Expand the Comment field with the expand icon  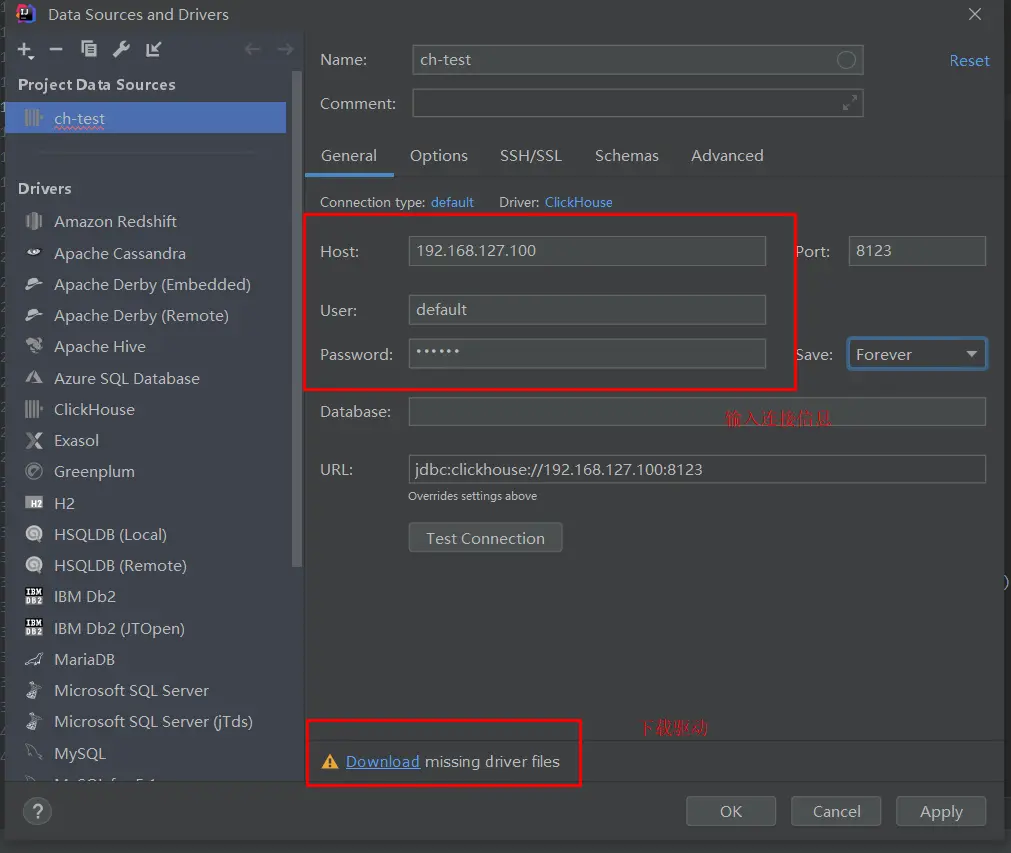pyautogui.click(x=850, y=103)
